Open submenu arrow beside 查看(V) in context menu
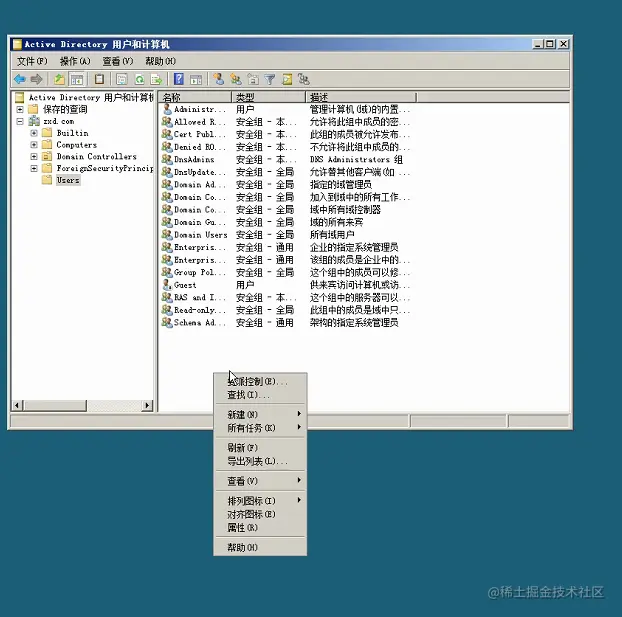Image resolution: width=622 pixels, height=617 pixels. click(299, 480)
